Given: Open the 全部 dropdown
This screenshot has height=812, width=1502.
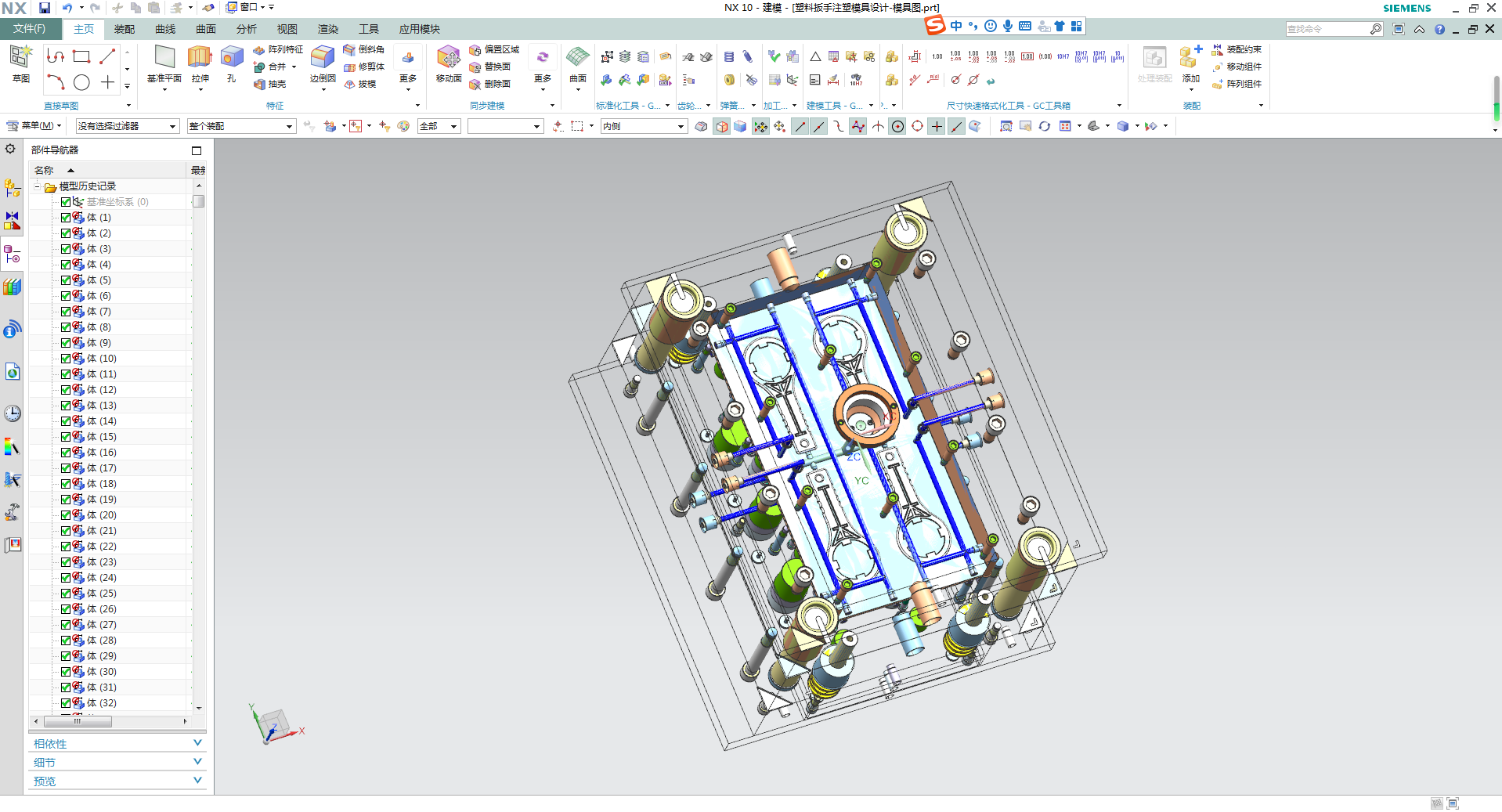Looking at the screenshot, I should pyautogui.click(x=439, y=126).
